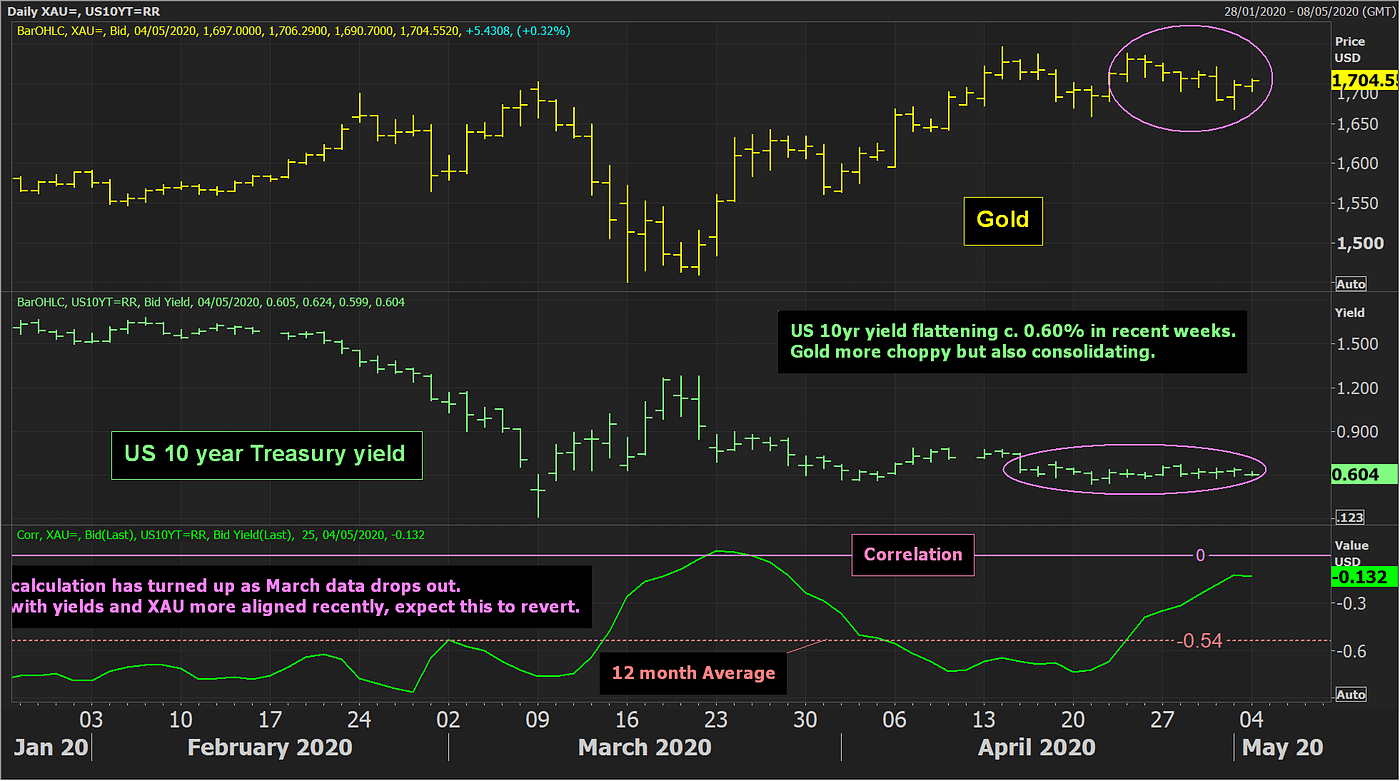Click the pink 'Correlation' label box
Viewport: 1400px width, 781px height.
click(913, 554)
